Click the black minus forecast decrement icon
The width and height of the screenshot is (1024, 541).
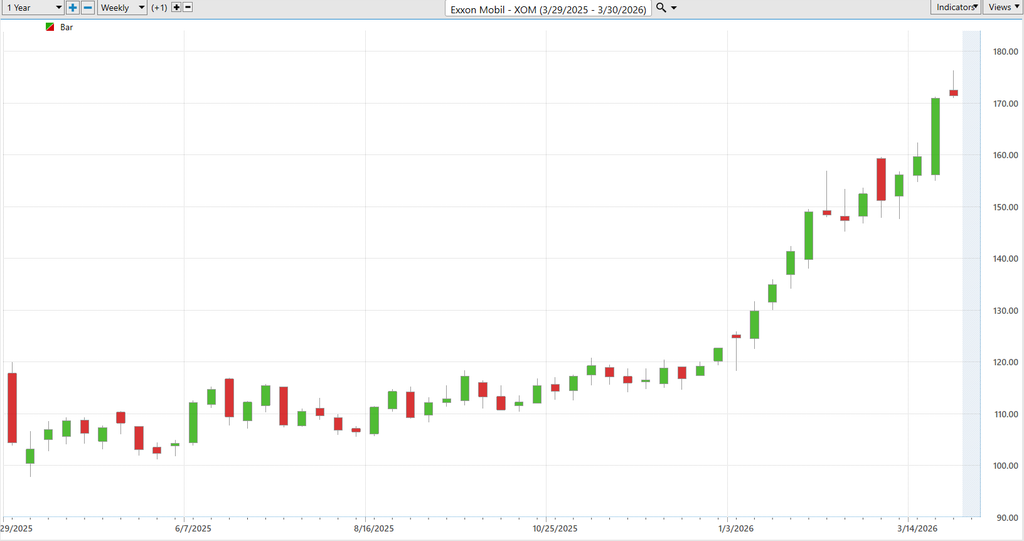tap(189, 7)
